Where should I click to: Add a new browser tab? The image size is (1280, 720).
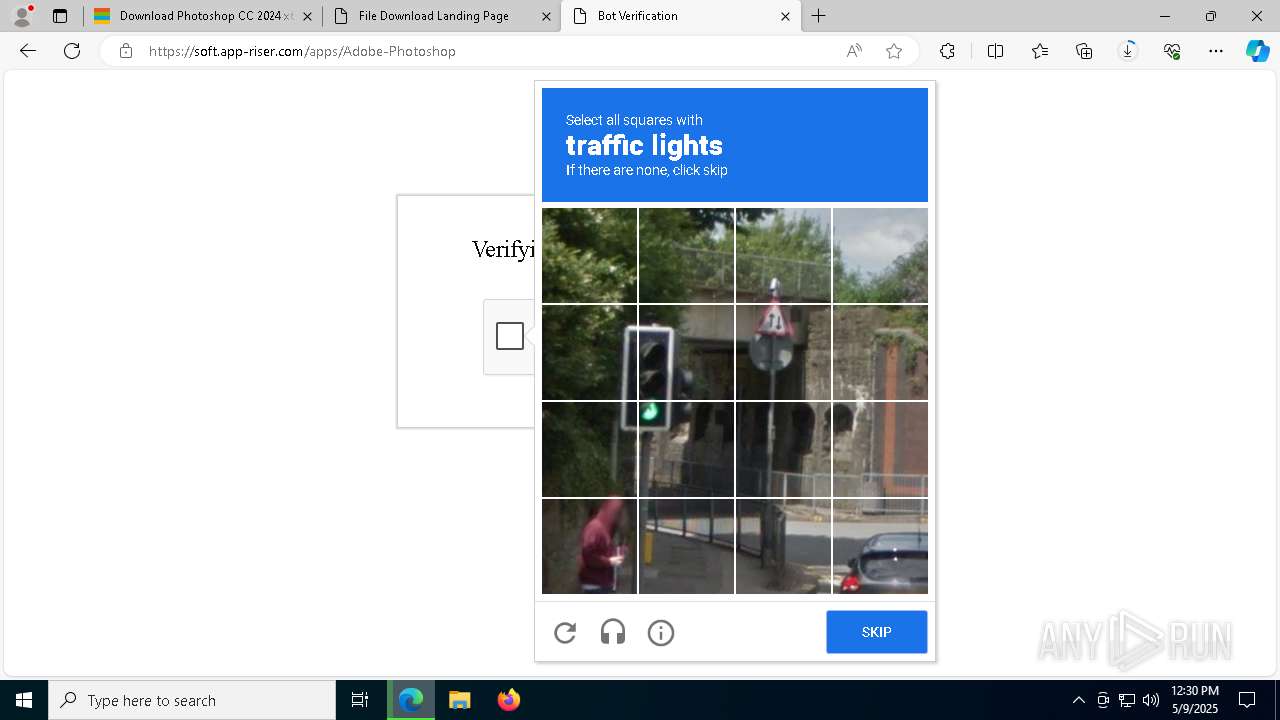click(819, 16)
